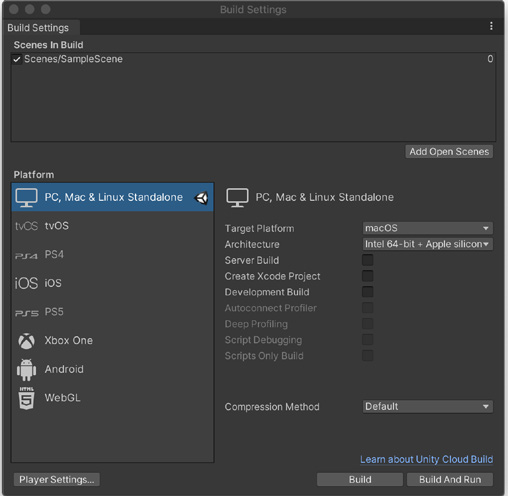Toggle the Development Build checkbox
The width and height of the screenshot is (508, 496).
point(368,292)
